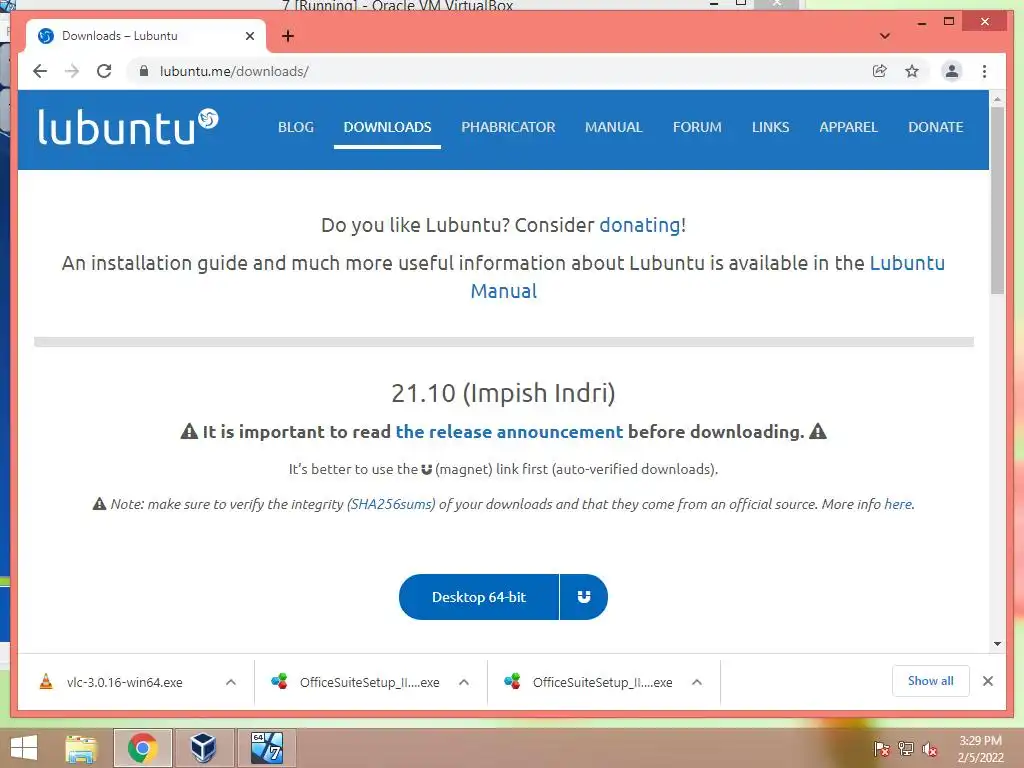Open a new tab with plus button

tap(288, 36)
